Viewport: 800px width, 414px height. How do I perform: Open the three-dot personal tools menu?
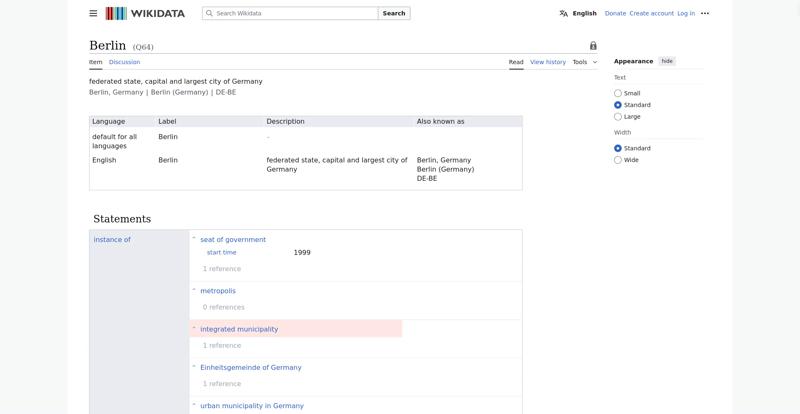coord(705,13)
